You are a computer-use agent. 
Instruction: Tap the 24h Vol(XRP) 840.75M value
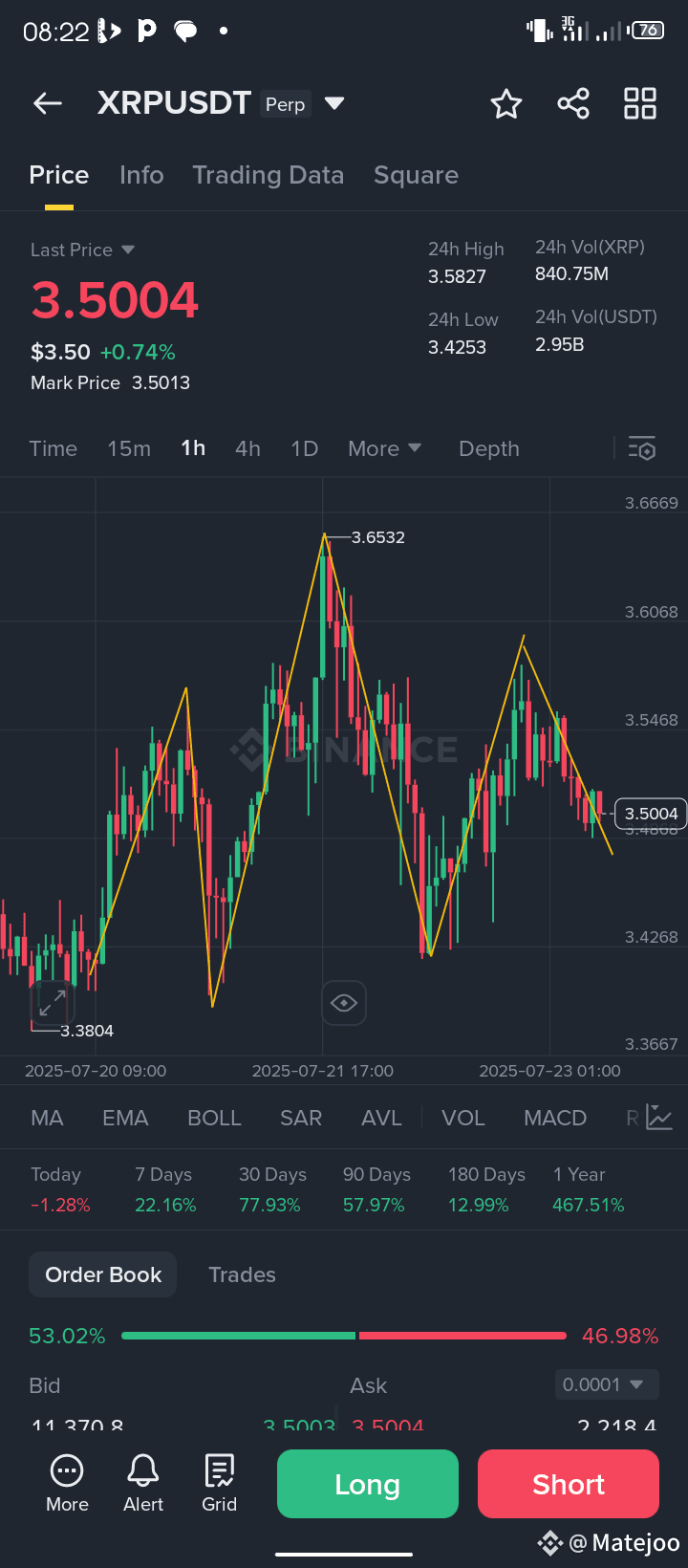coord(590,260)
